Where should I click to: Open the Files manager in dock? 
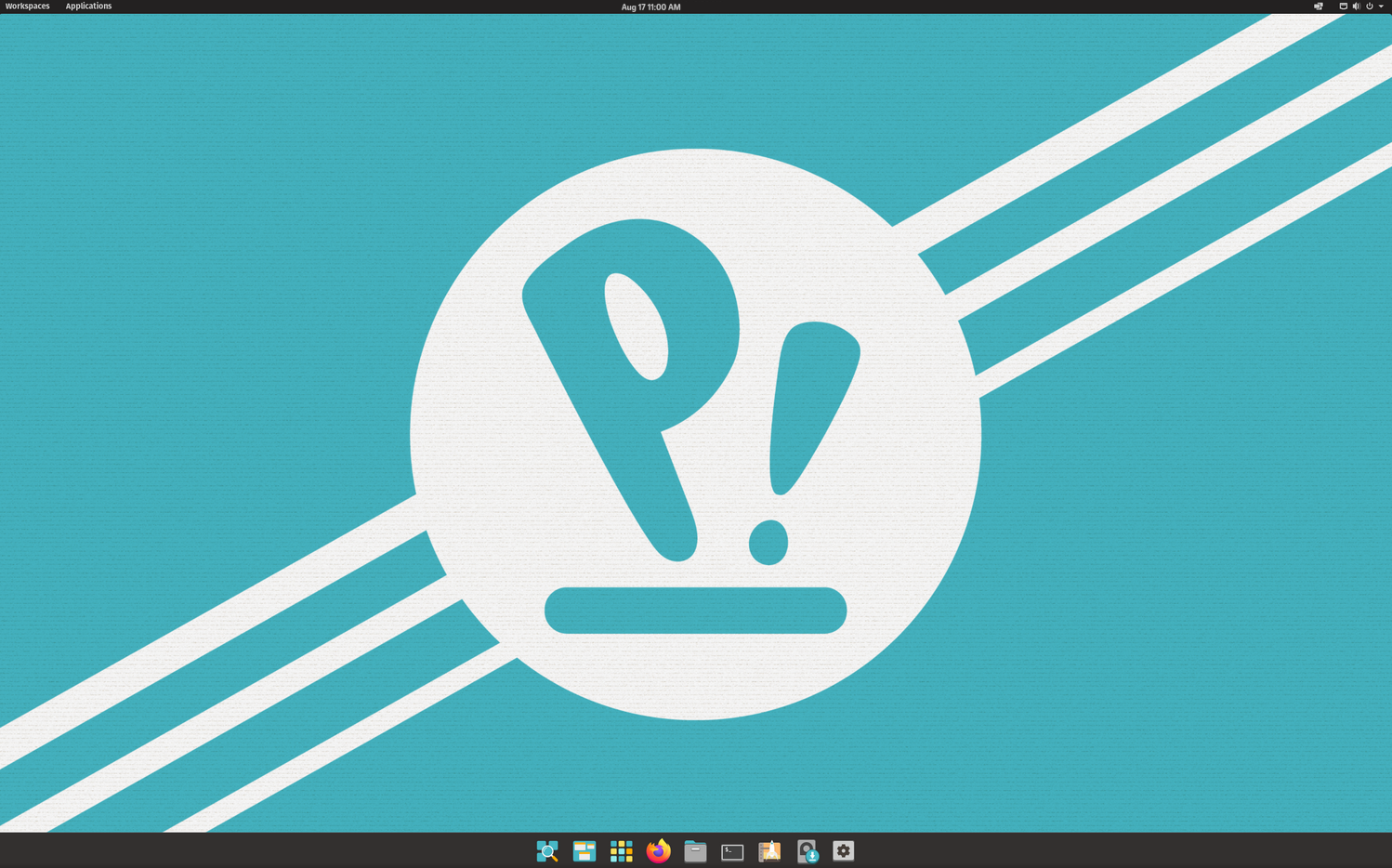[695, 851]
